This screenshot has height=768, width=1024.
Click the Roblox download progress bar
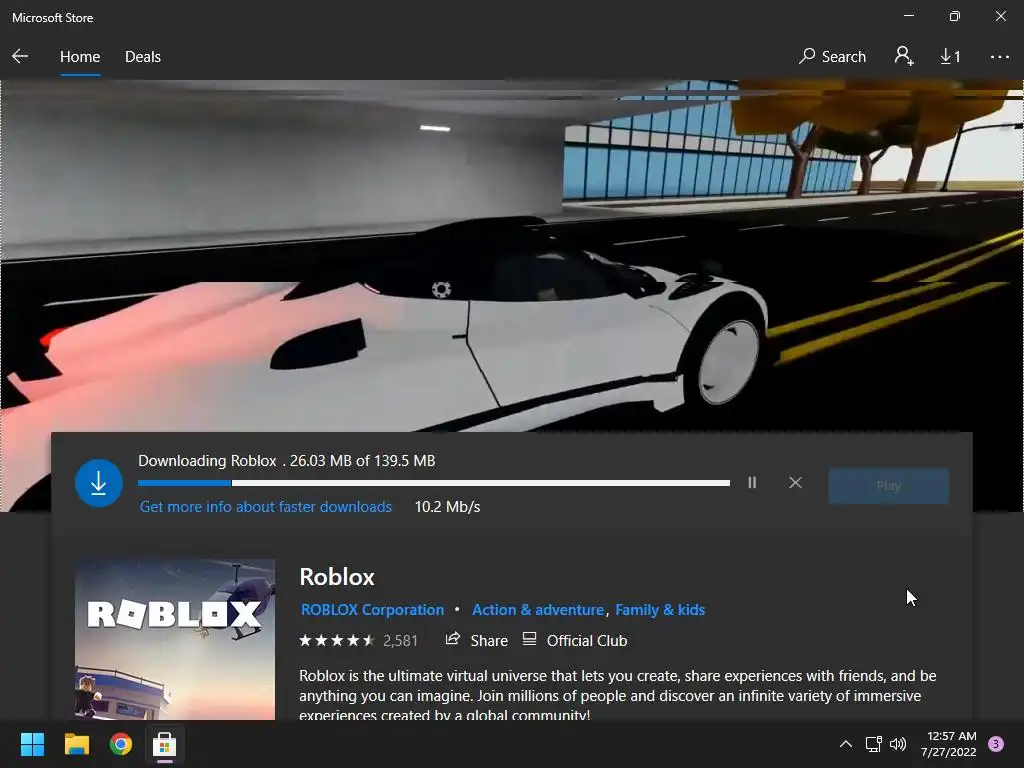[x=434, y=483]
